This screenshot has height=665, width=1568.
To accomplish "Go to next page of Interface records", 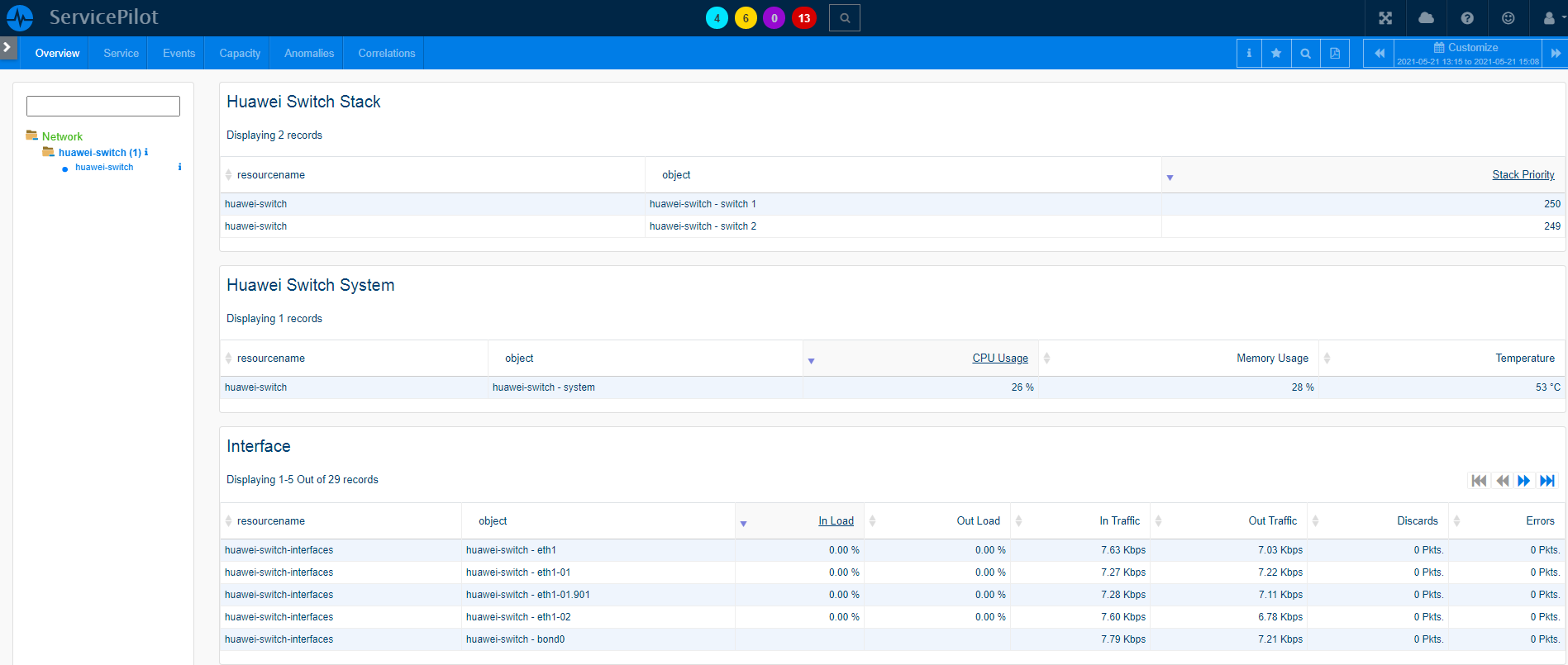I will pos(1523,481).
